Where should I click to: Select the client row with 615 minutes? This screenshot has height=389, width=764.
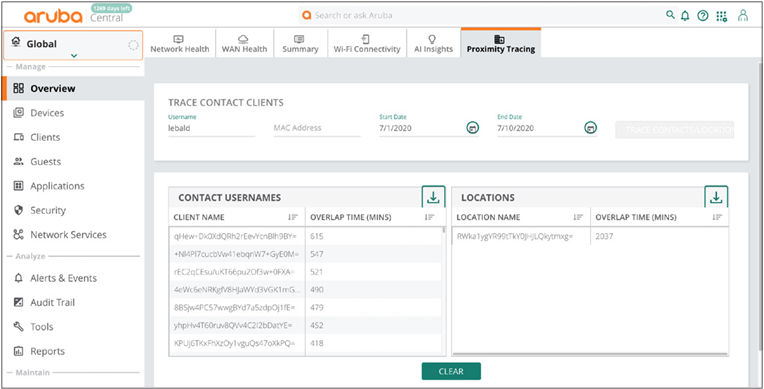click(306, 236)
